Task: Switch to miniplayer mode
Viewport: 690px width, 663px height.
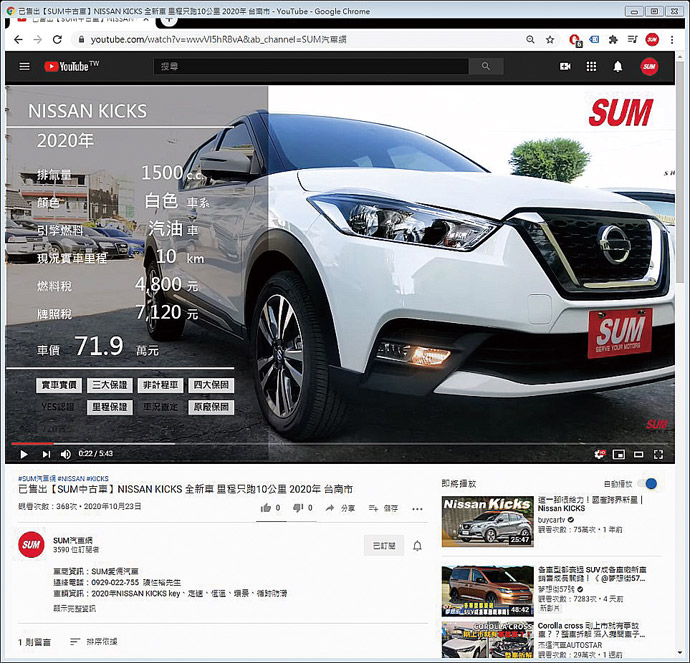Action: (x=619, y=454)
